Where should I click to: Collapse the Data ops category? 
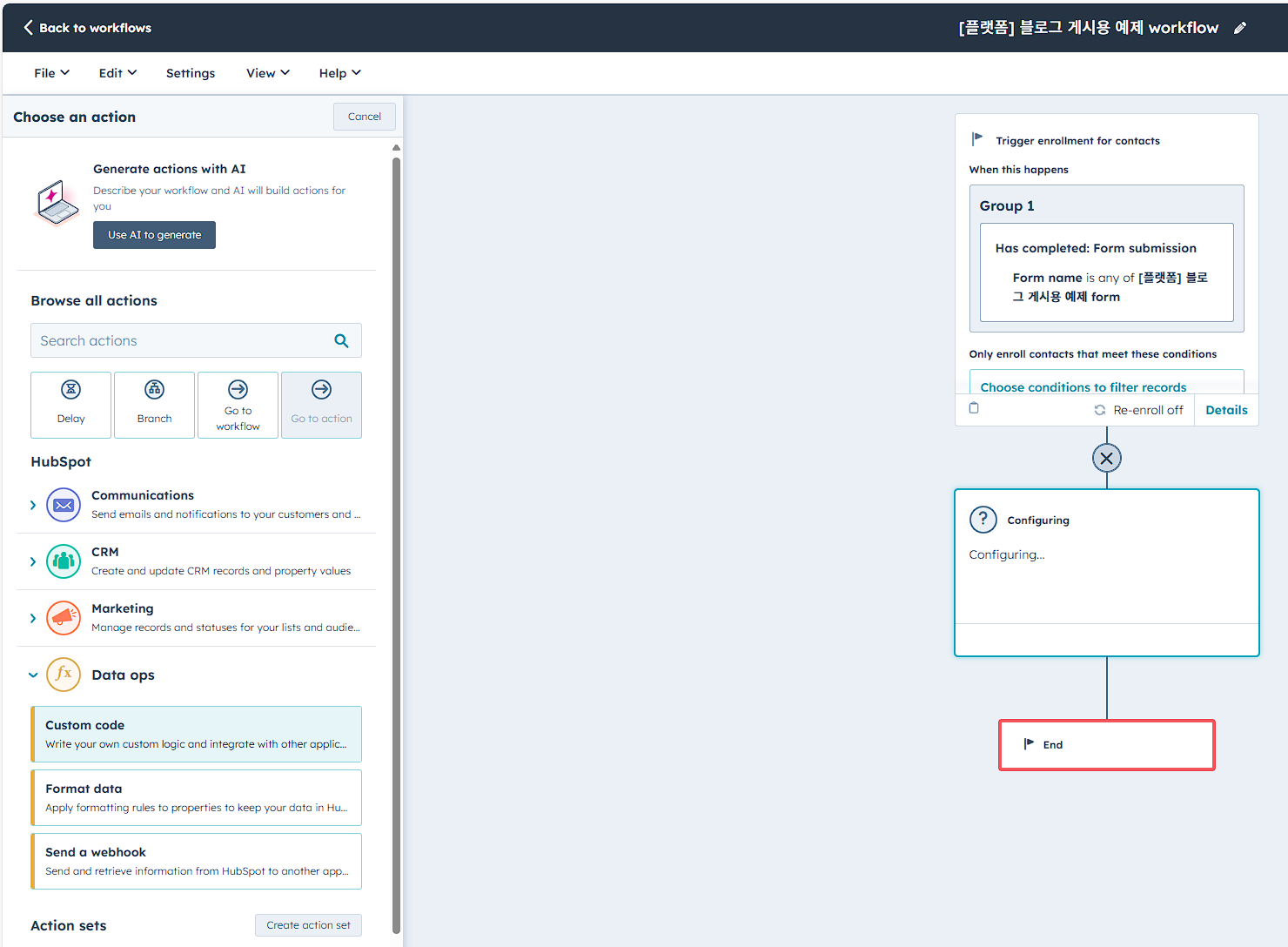[x=33, y=675]
